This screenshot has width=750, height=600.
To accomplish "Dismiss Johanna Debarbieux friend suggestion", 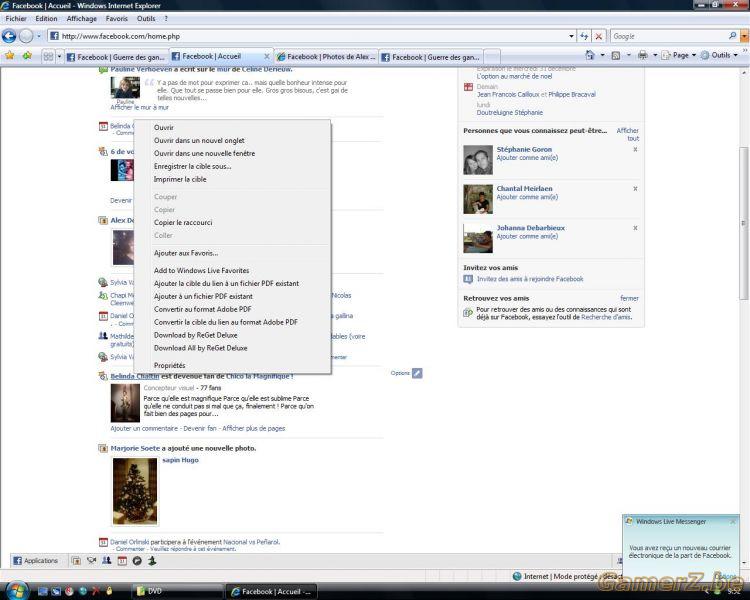I will point(635,228).
